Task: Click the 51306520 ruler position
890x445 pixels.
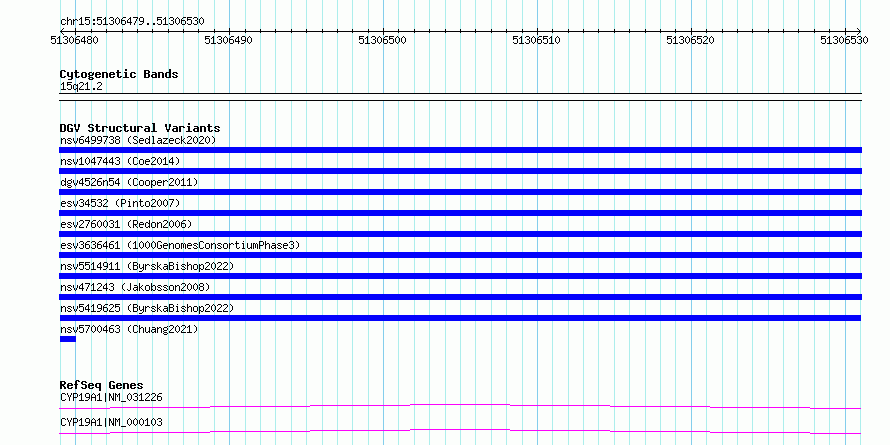Action: point(690,40)
